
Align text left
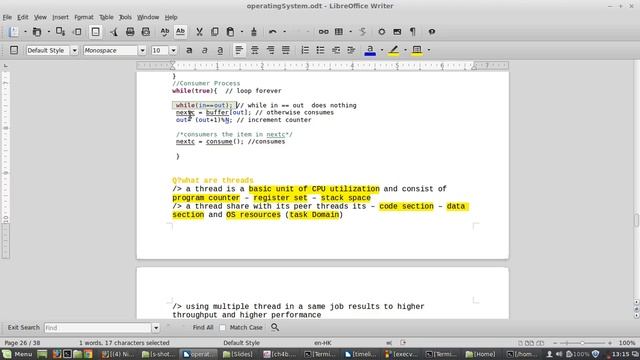[239, 50]
